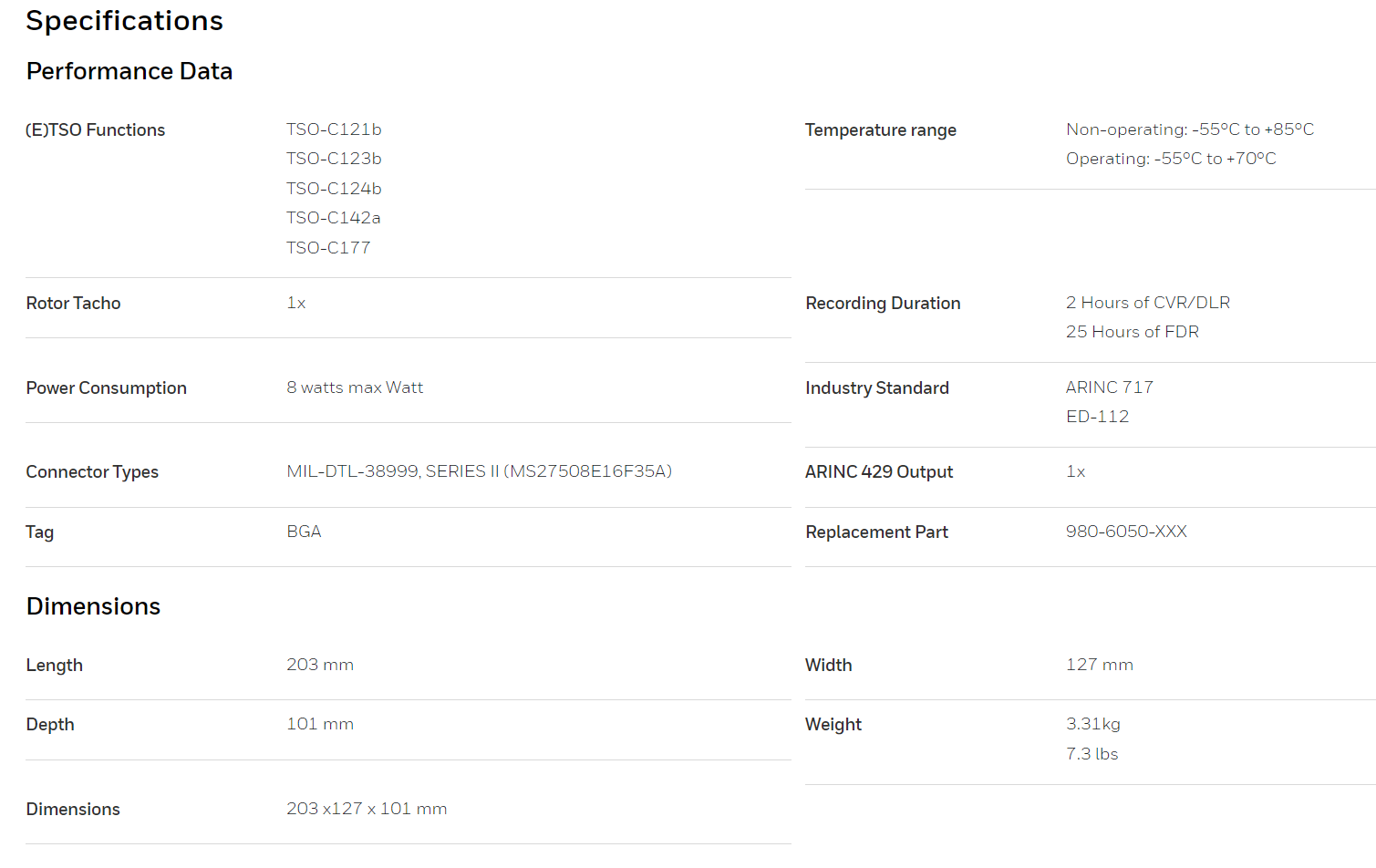Click the TSO-C177 entry
Screen dimensions: 1376x868
[x=328, y=248]
